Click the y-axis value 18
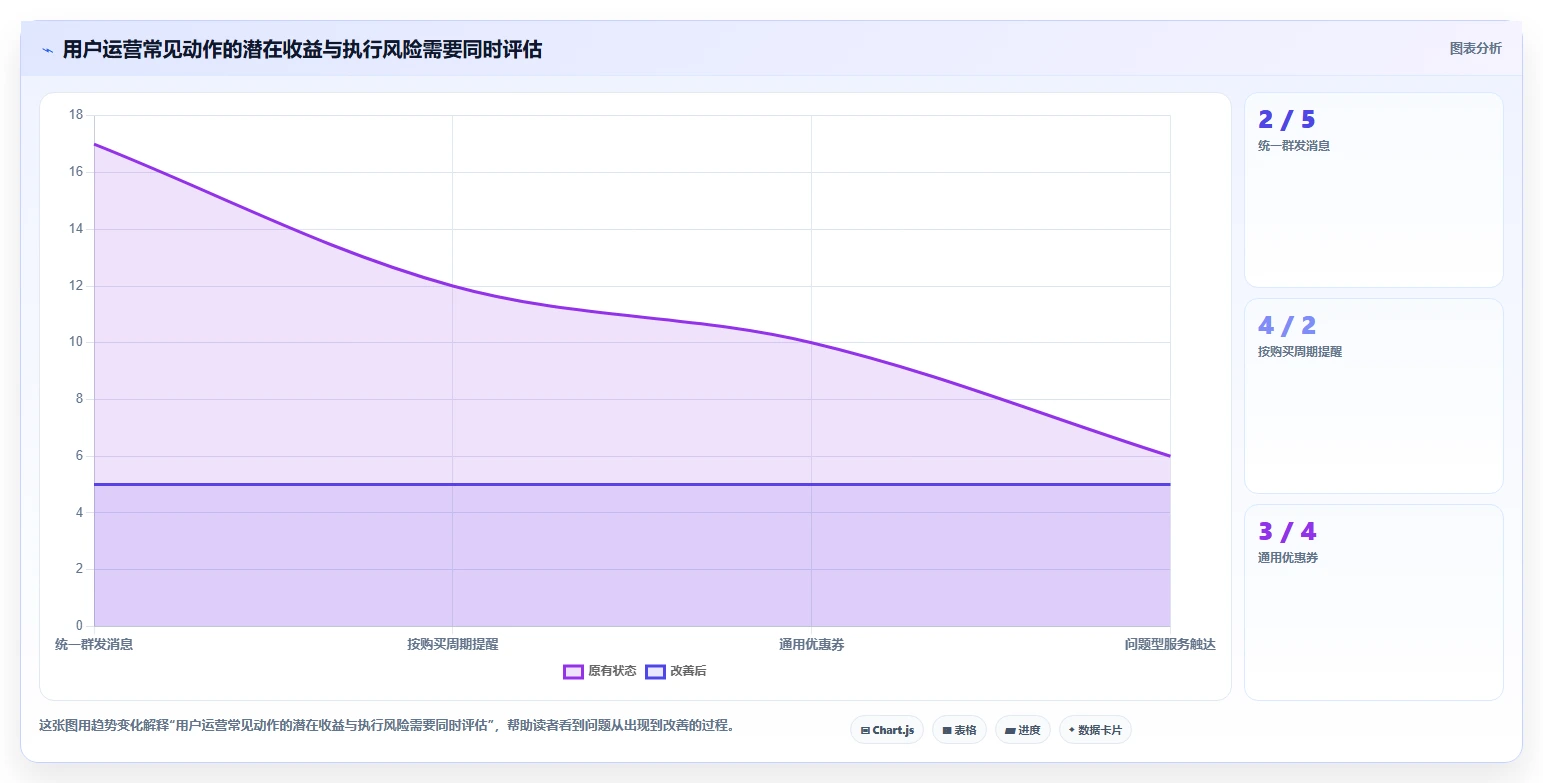This screenshot has height=783, width=1543. (76, 115)
